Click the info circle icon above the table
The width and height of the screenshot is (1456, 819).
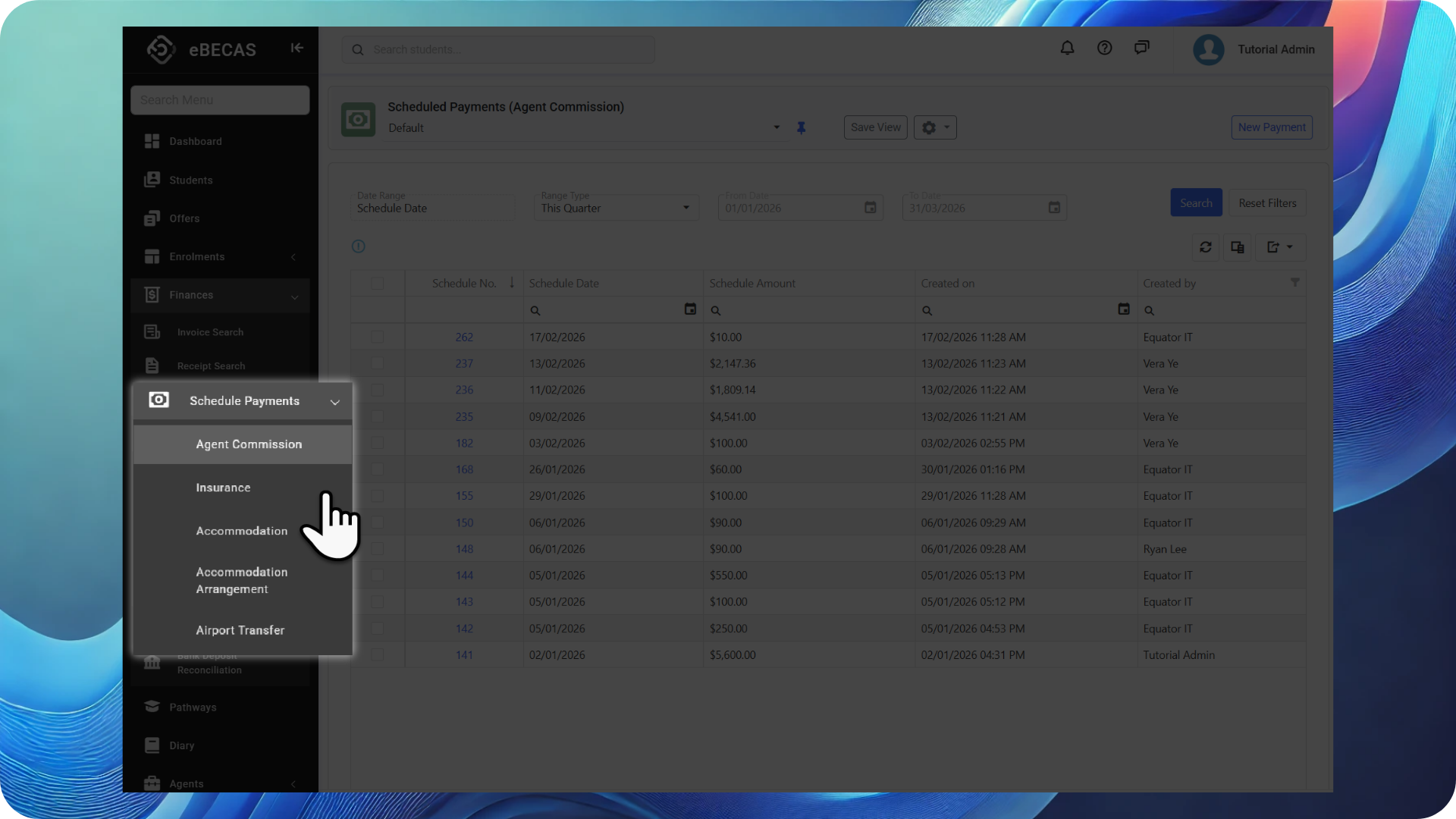point(359,246)
